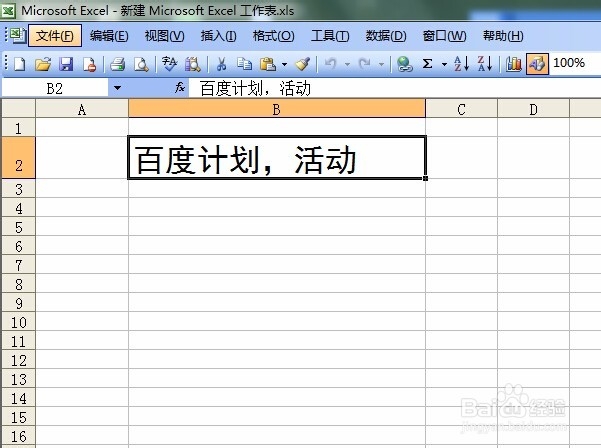Select column D header
The height and width of the screenshot is (448, 601).
534,108
